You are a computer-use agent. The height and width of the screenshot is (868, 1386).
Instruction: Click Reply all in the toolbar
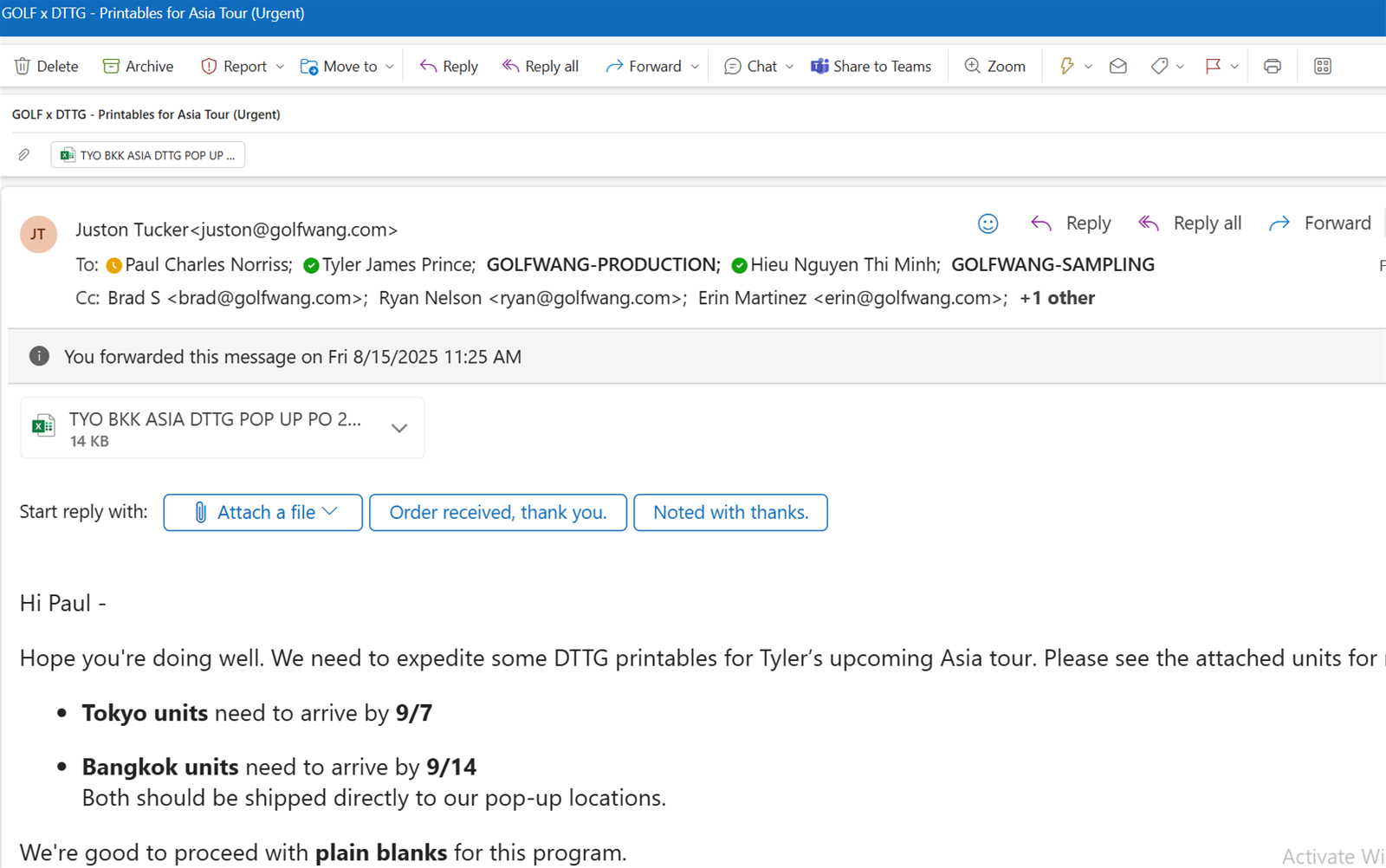click(541, 67)
